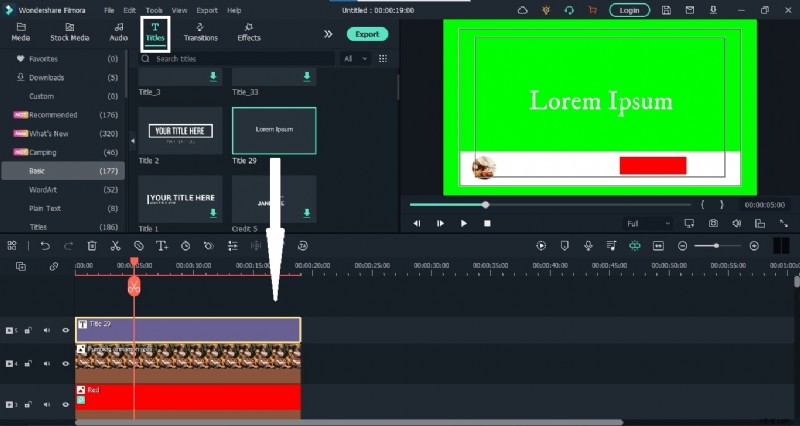Split clip with scissors tool
Viewport: 800px width, 426px height.
point(115,246)
